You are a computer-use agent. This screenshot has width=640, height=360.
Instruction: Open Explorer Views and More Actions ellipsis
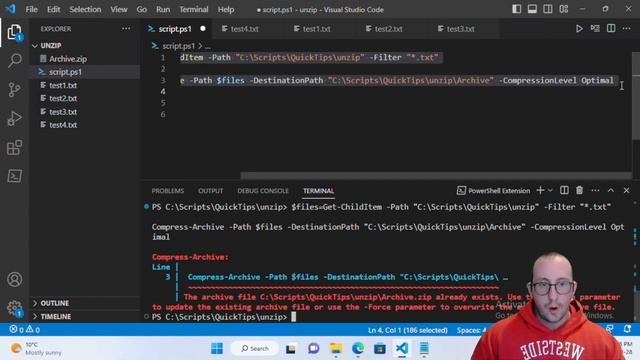click(126, 29)
